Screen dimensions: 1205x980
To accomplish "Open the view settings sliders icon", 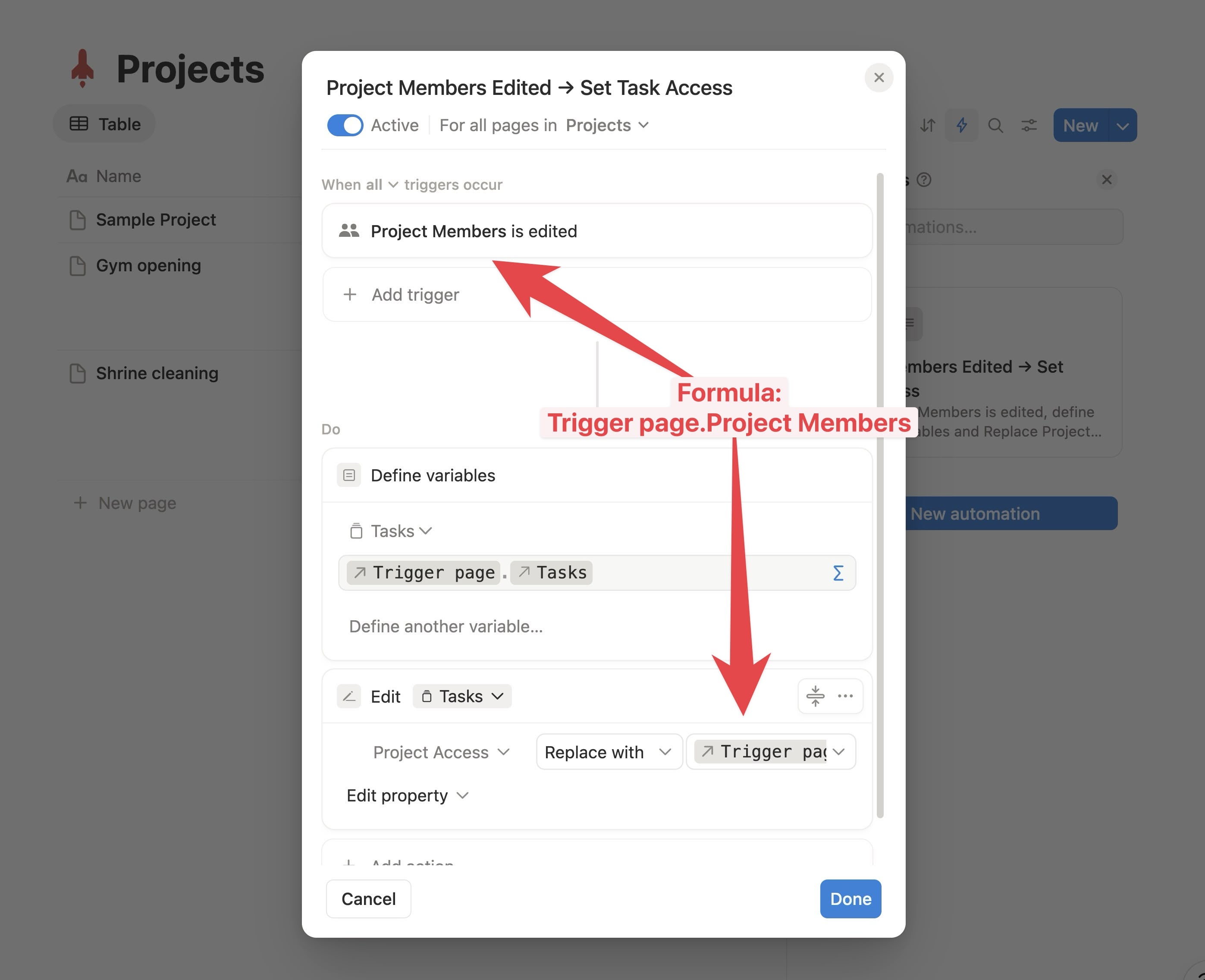I will [1029, 125].
